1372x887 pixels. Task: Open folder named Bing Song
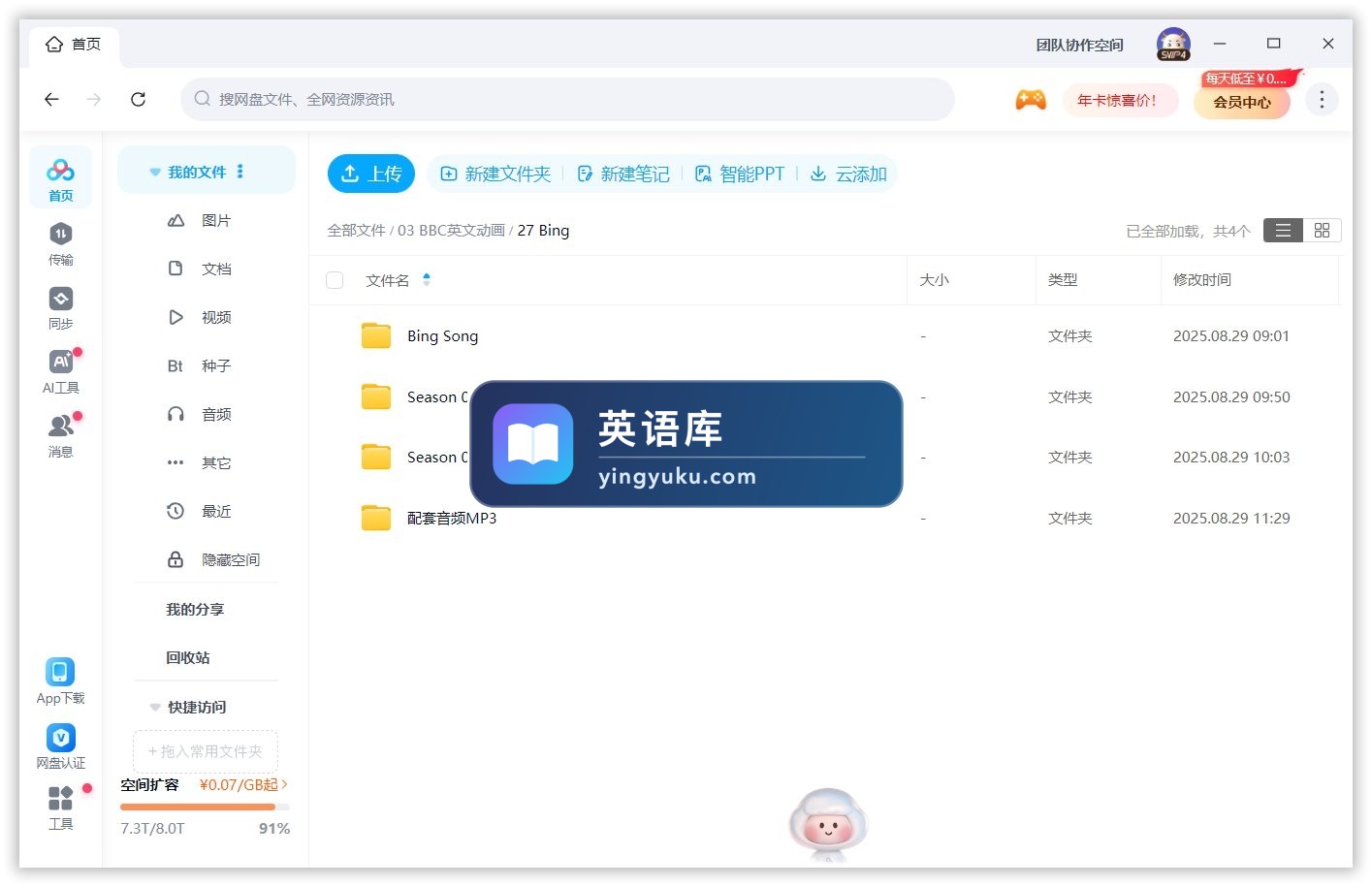coord(442,335)
